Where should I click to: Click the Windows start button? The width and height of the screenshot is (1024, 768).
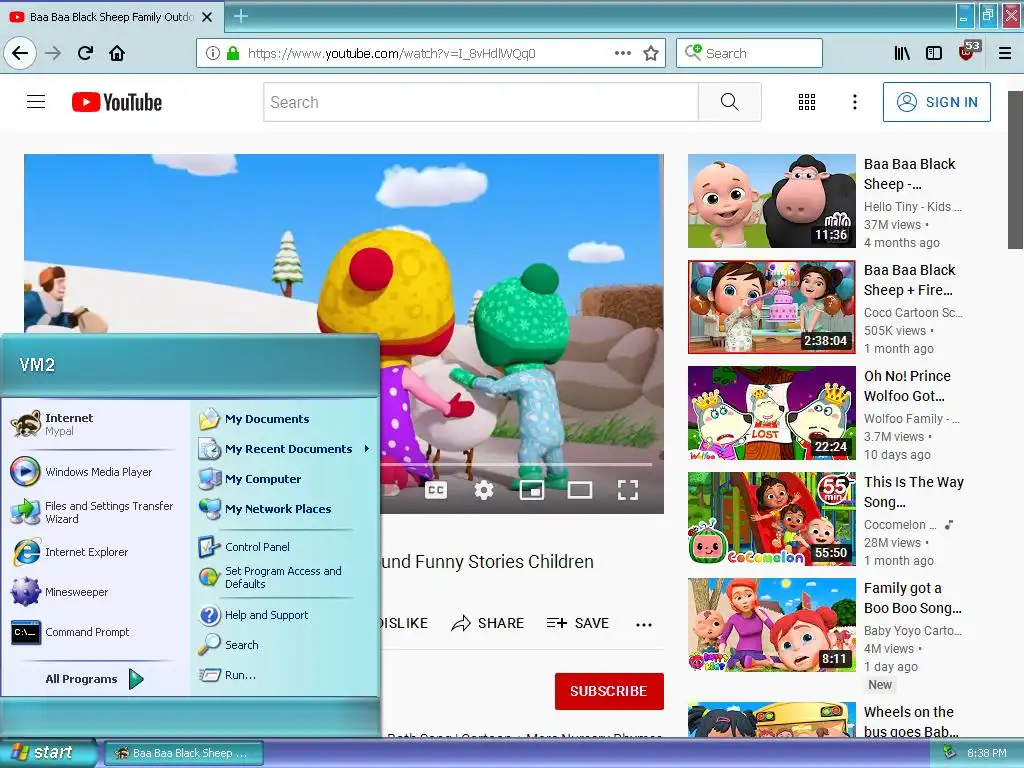click(46, 753)
